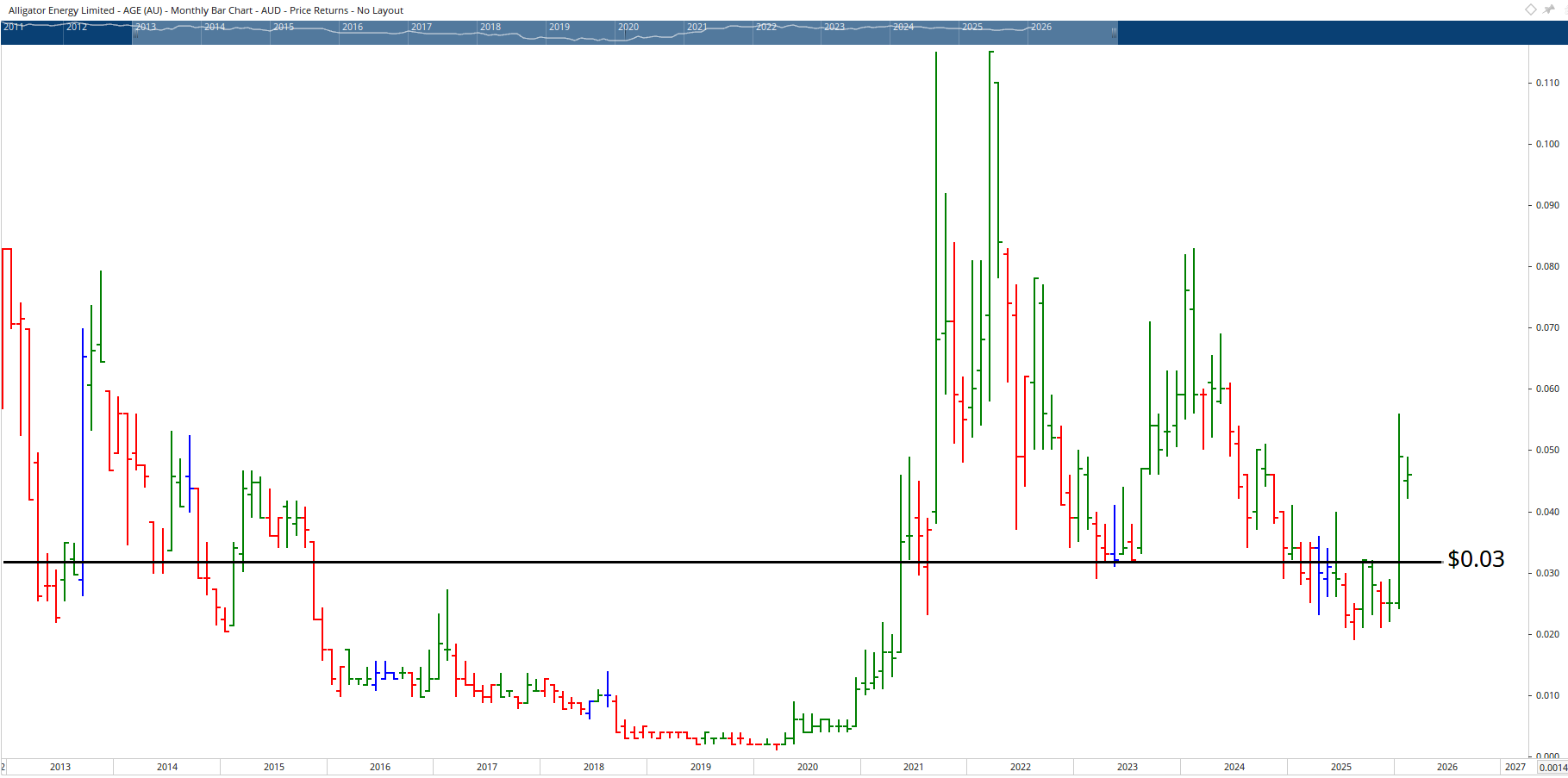Click 2019 on the bottom date axis

tap(701, 767)
